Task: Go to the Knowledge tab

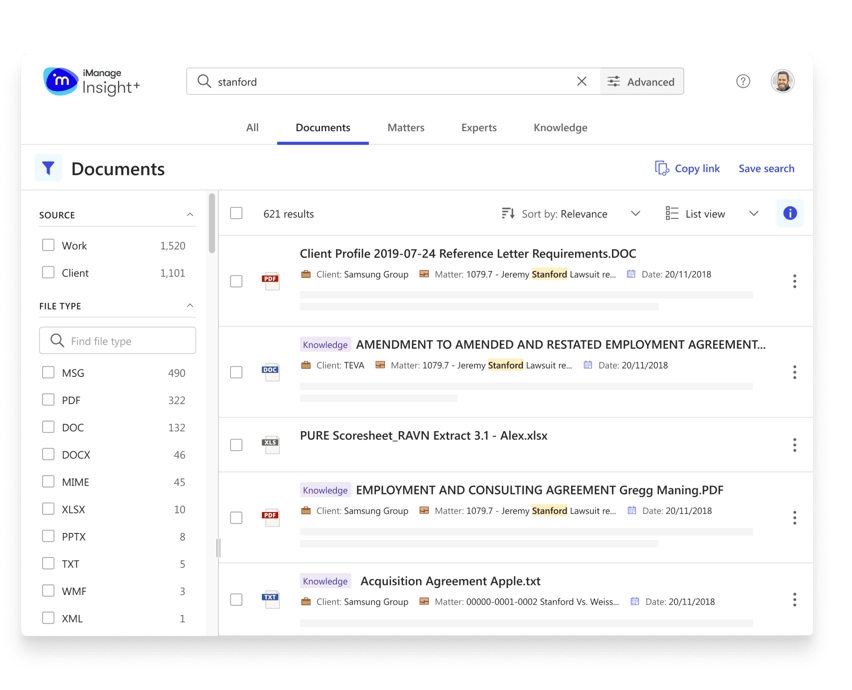Action: coord(560,128)
